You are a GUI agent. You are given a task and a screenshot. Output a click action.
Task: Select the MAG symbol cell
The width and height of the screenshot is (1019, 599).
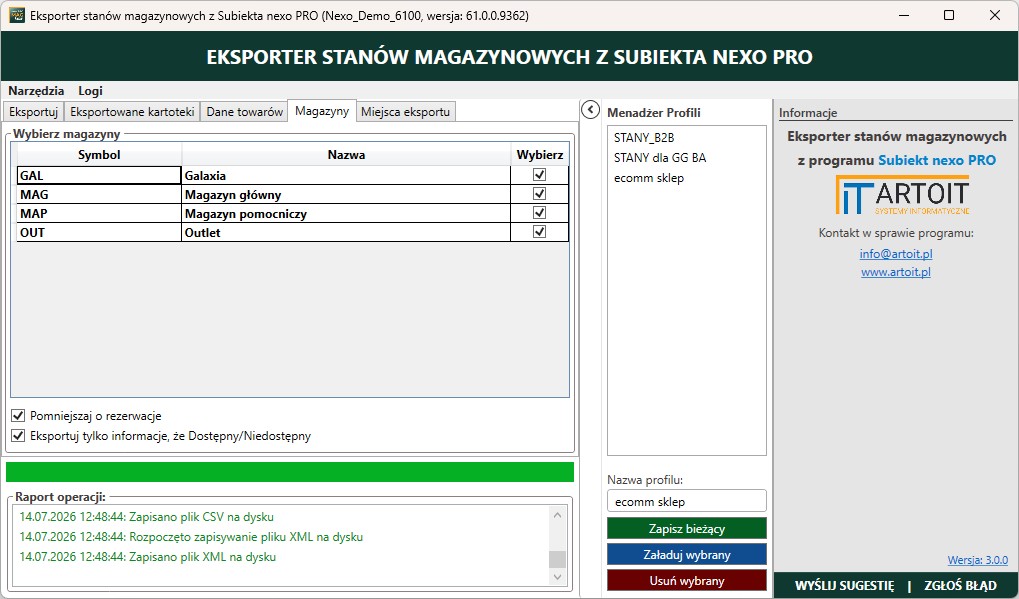tap(99, 194)
